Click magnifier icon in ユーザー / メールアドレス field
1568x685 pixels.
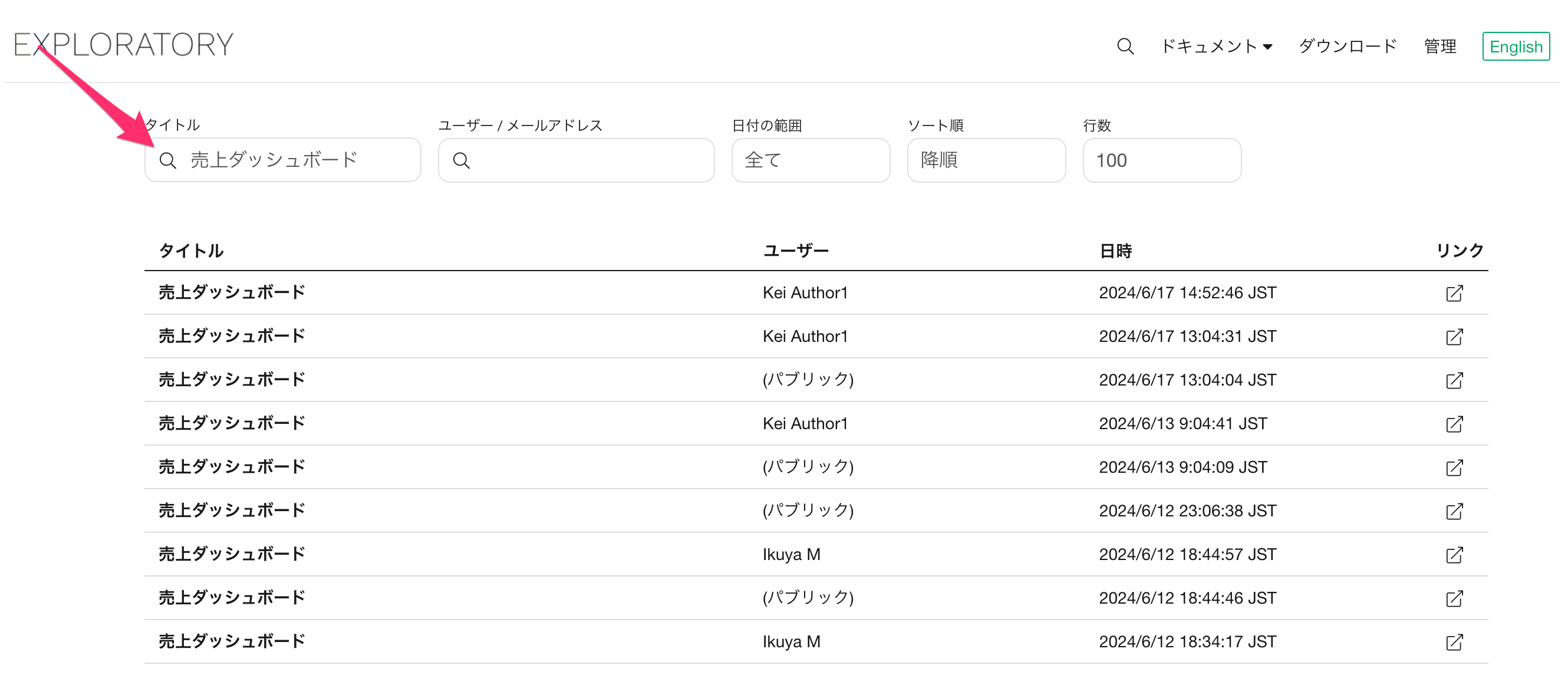462,160
